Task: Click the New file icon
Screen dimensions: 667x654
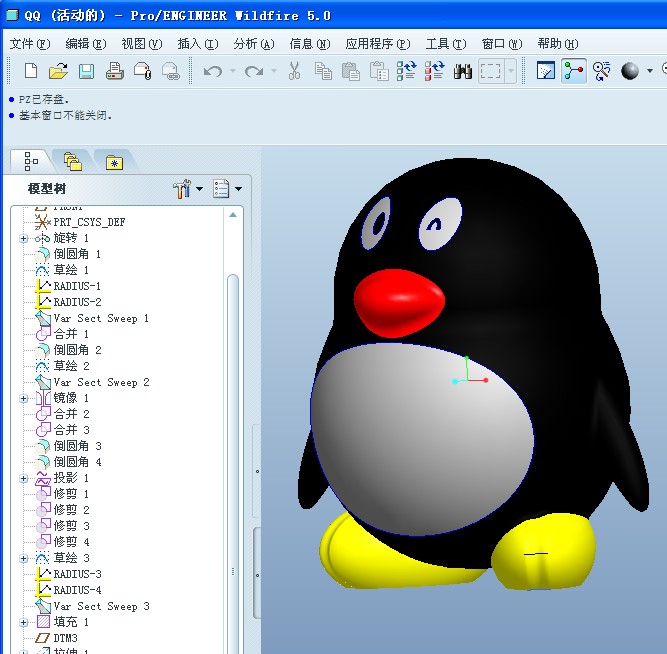Action: (x=31, y=71)
